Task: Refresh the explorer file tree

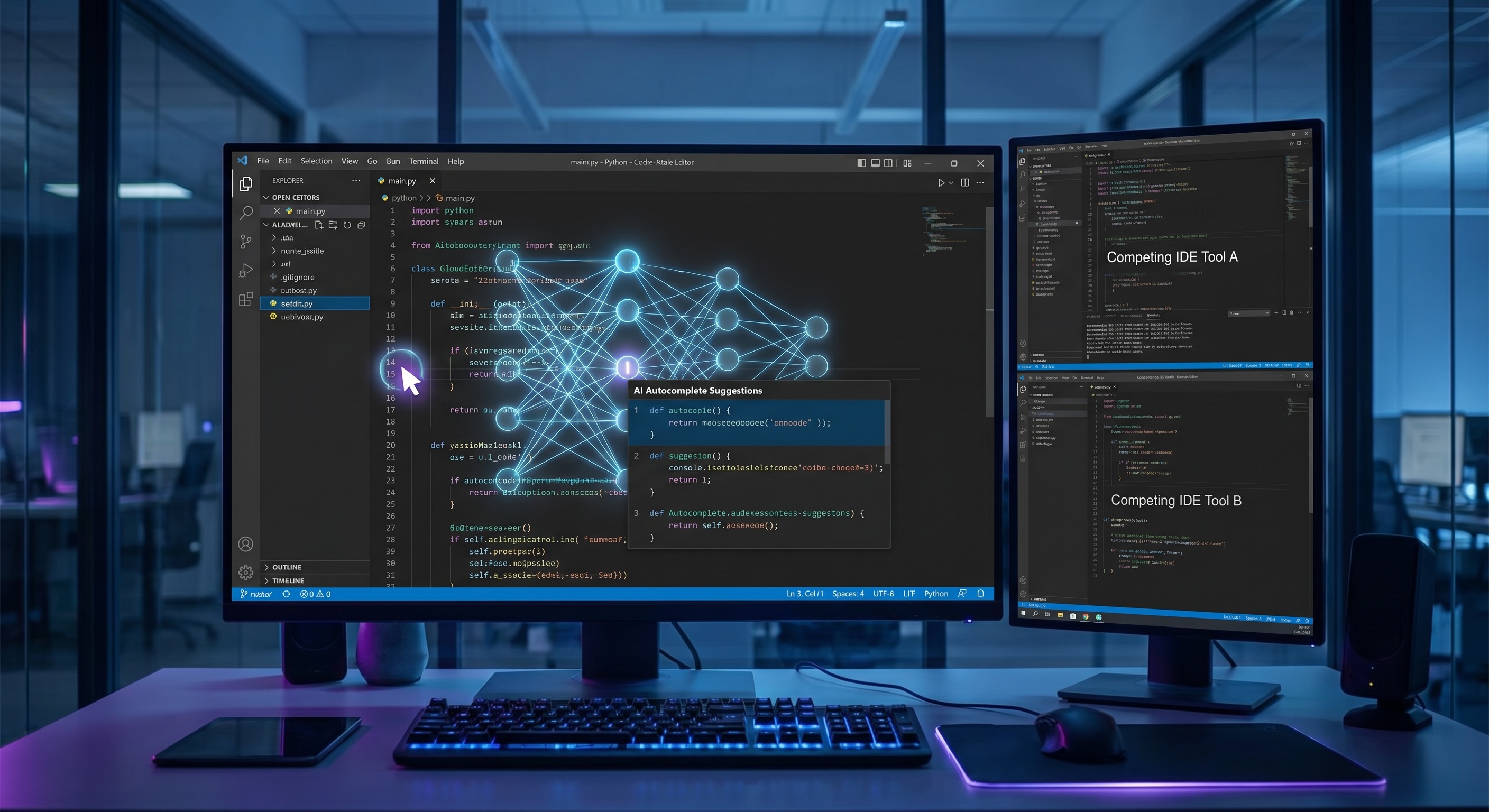Action: [347, 225]
